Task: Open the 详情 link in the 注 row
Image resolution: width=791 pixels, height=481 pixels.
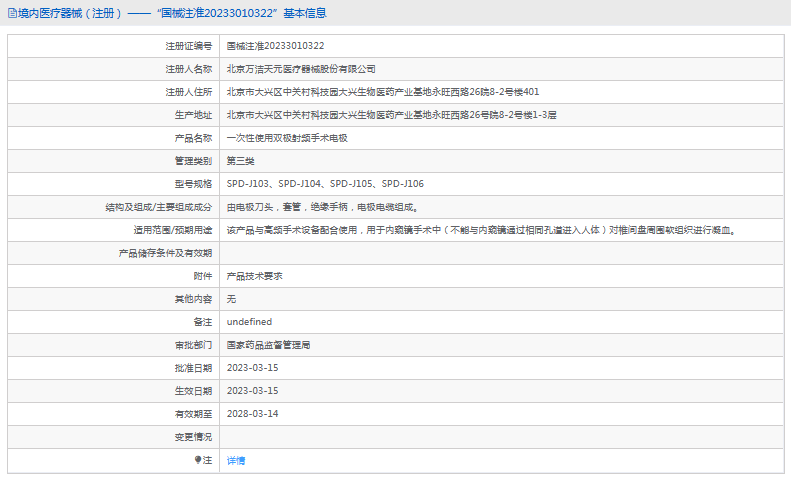Action: (236, 460)
